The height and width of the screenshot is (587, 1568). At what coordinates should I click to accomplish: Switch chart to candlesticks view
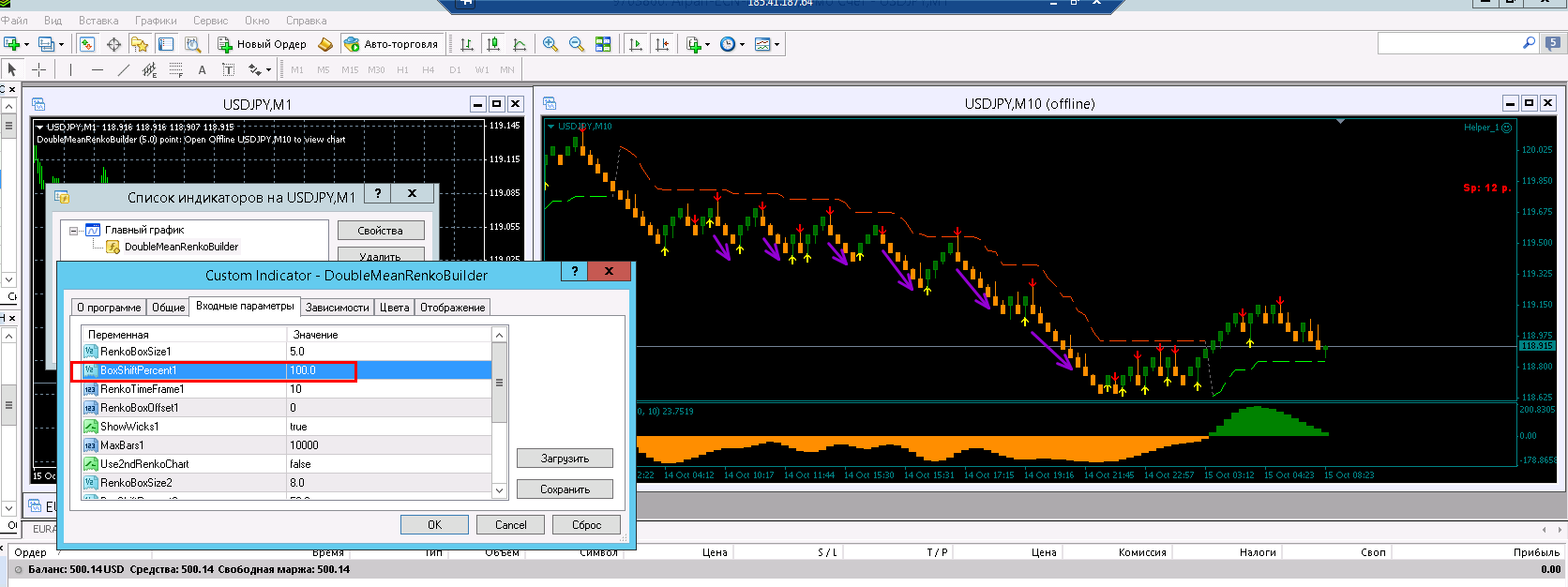coord(493,44)
